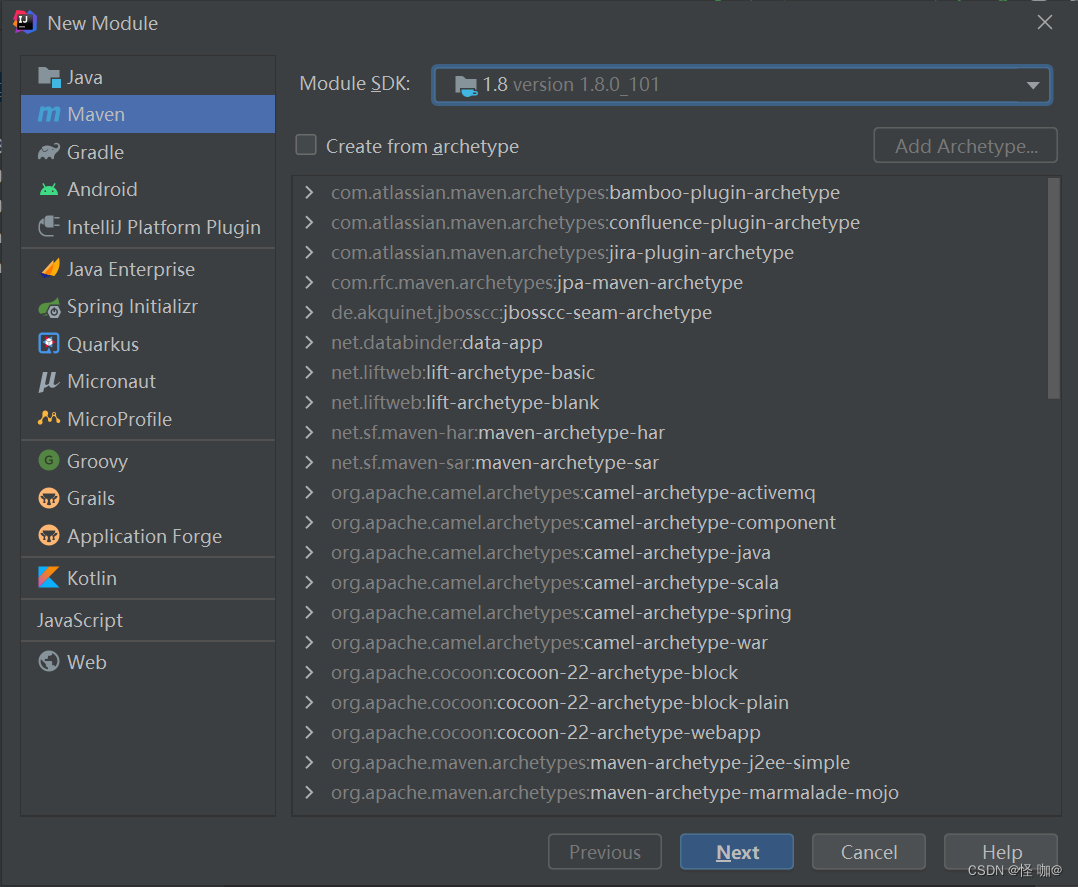Click 'Create from archetype' label text

click(x=422, y=146)
